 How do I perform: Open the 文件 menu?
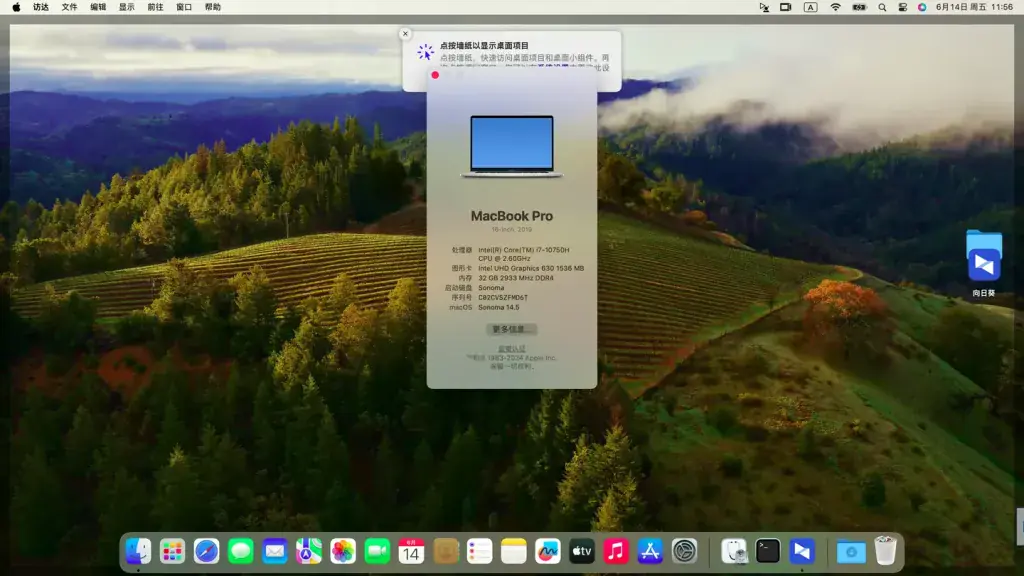coord(69,7)
